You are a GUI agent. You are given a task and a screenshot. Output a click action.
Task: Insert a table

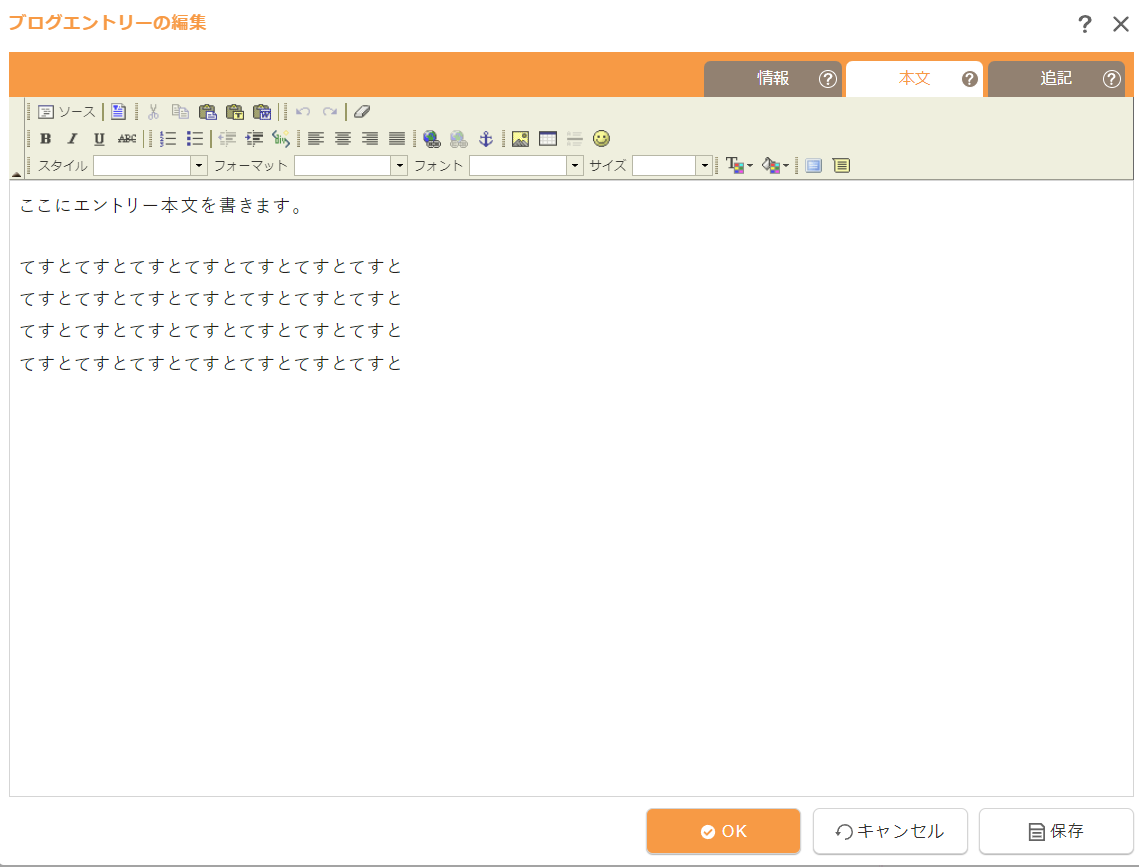548,139
